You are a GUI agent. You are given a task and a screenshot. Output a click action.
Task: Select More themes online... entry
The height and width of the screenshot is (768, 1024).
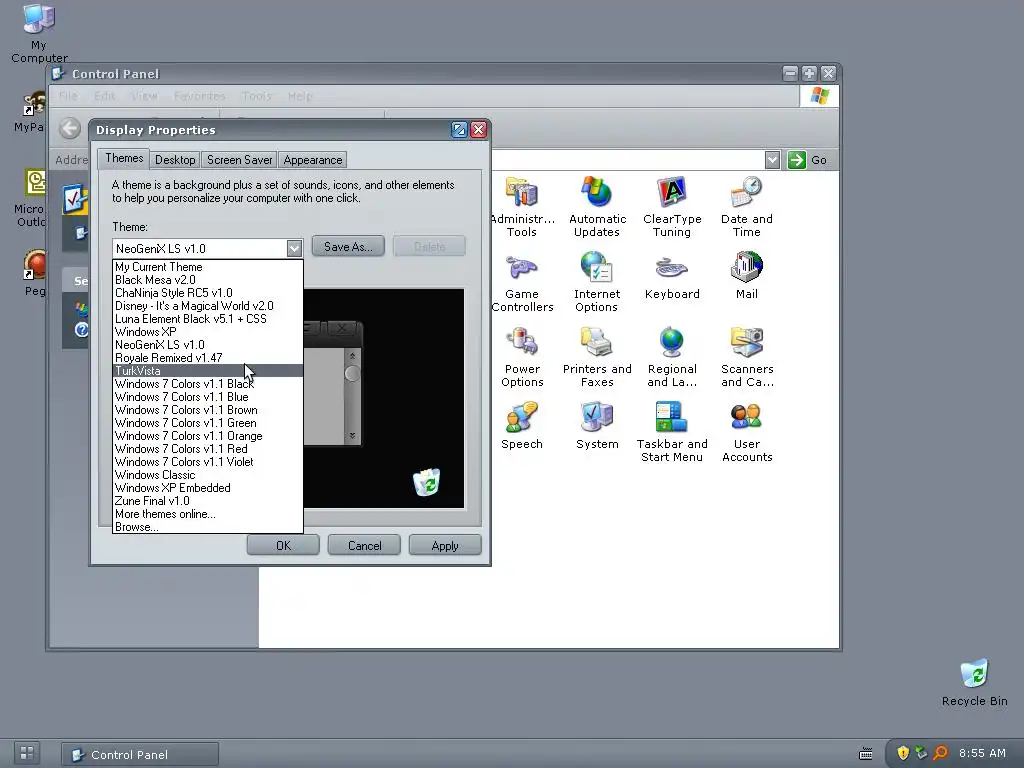coord(208,514)
